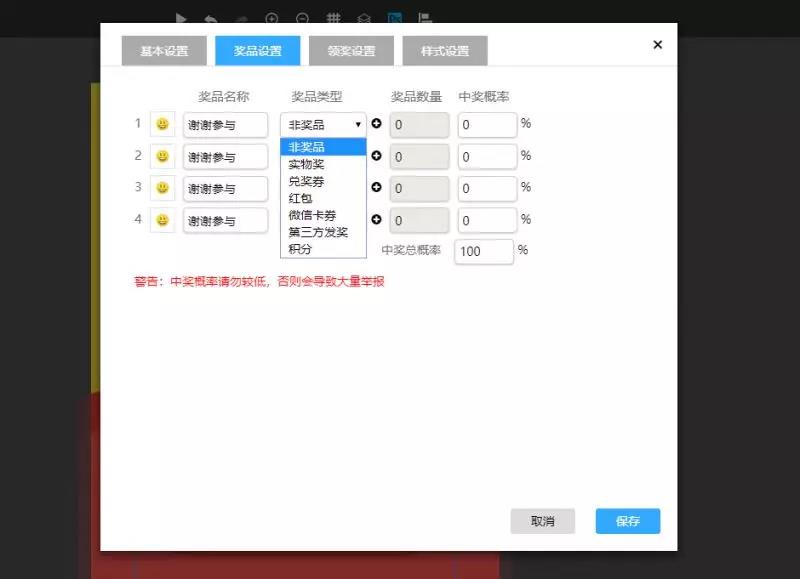The image size is (800, 579).
Task: Click the red warning text about 中奖概率
Action: pos(259,282)
